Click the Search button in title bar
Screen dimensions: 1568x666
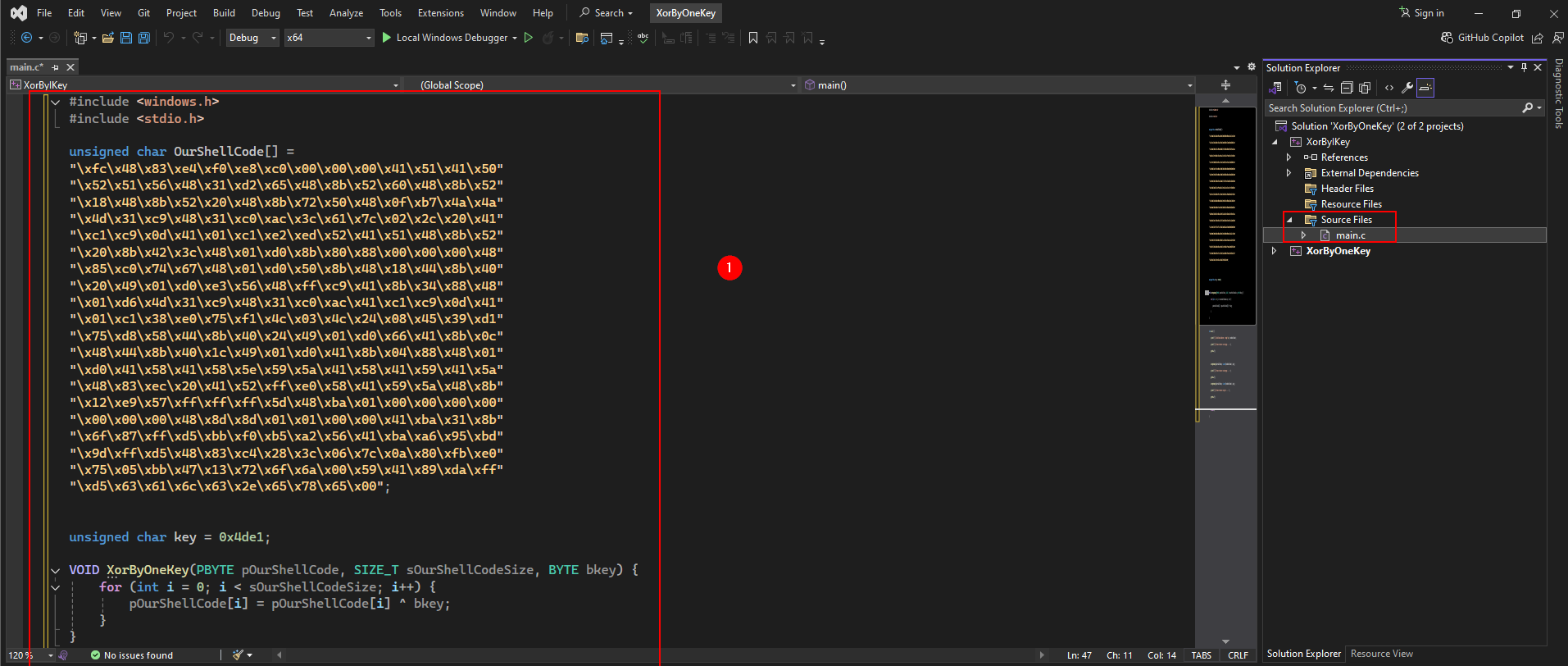[x=607, y=13]
